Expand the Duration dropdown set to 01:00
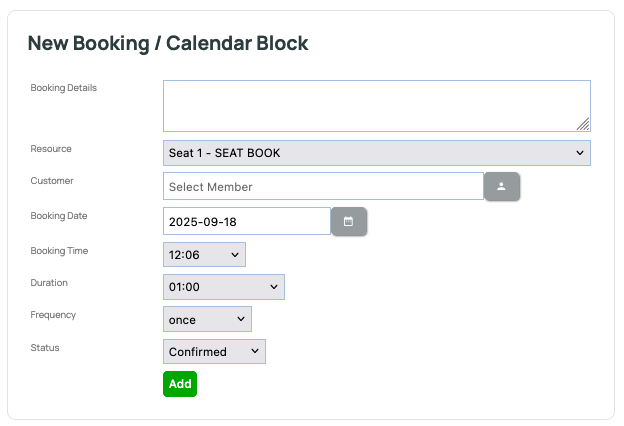624x426 pixels. pos(223,288)
